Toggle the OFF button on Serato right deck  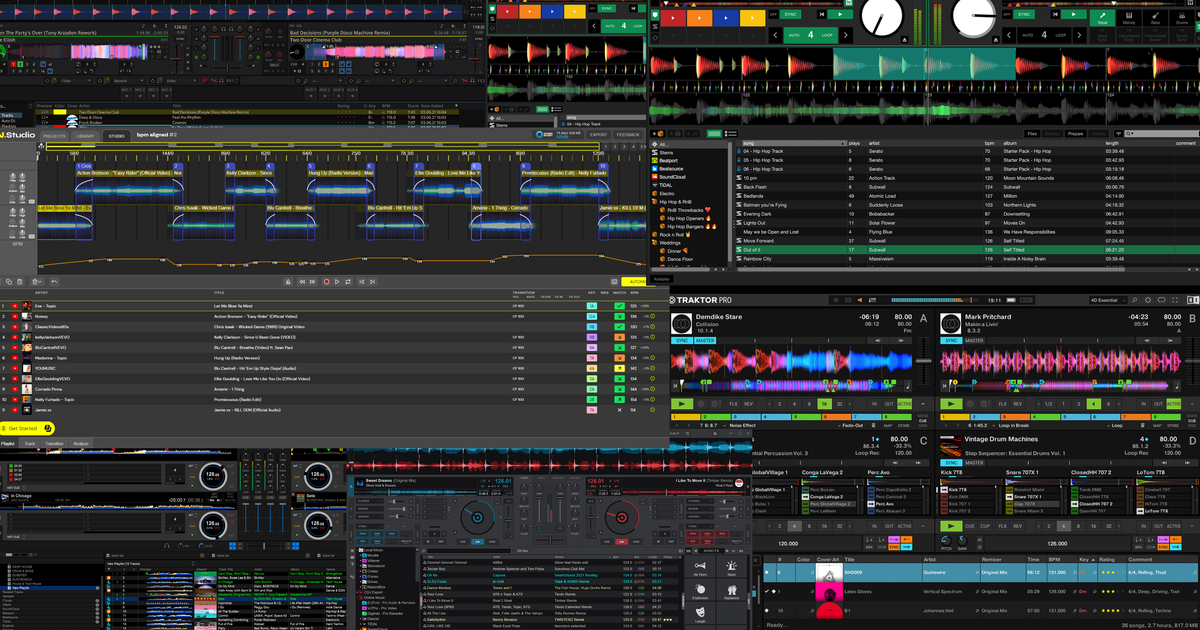pyautogui.click(x=1007, y=14)
